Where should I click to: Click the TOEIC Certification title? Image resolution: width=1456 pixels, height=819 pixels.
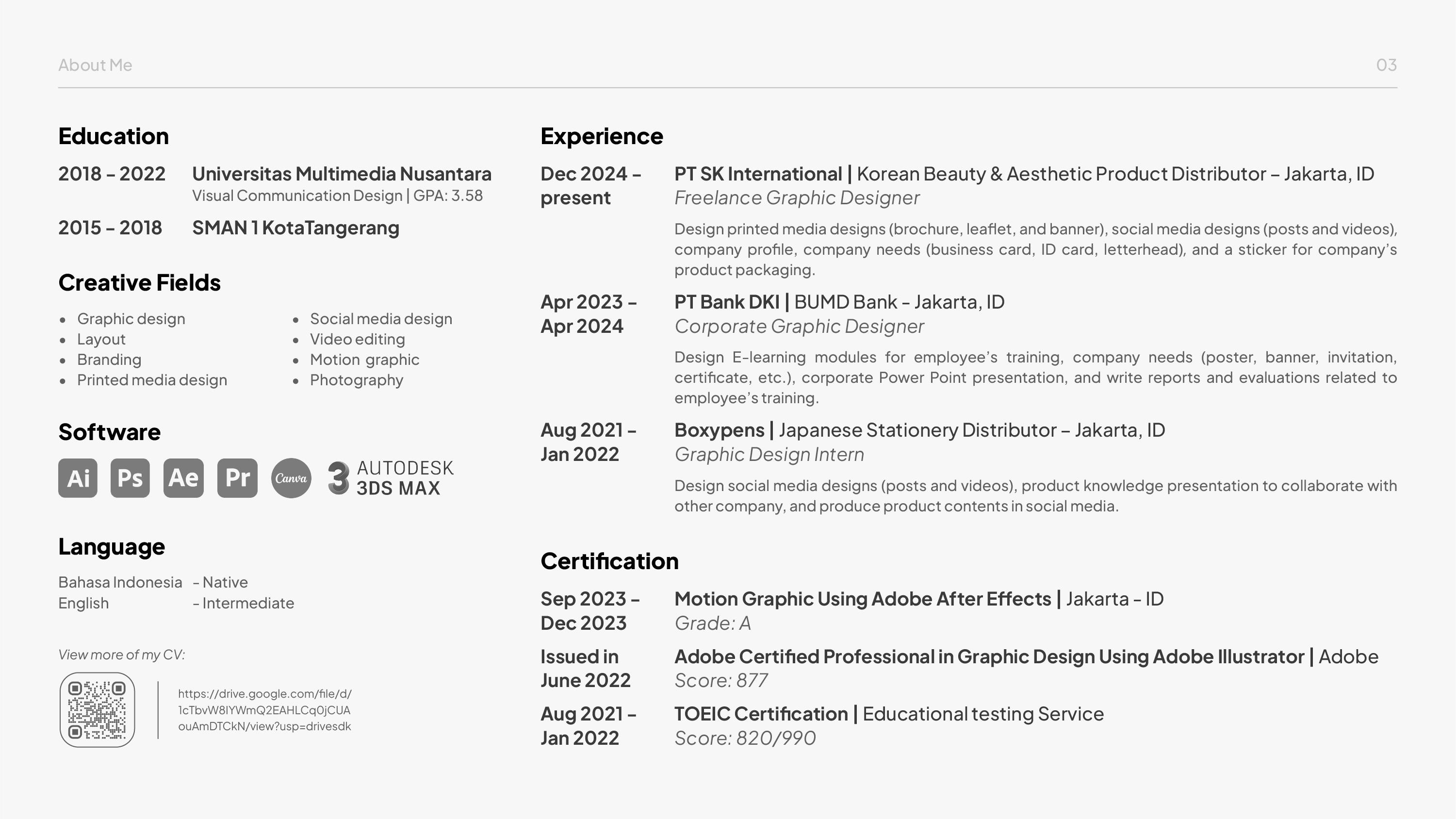tap(761, 714)
